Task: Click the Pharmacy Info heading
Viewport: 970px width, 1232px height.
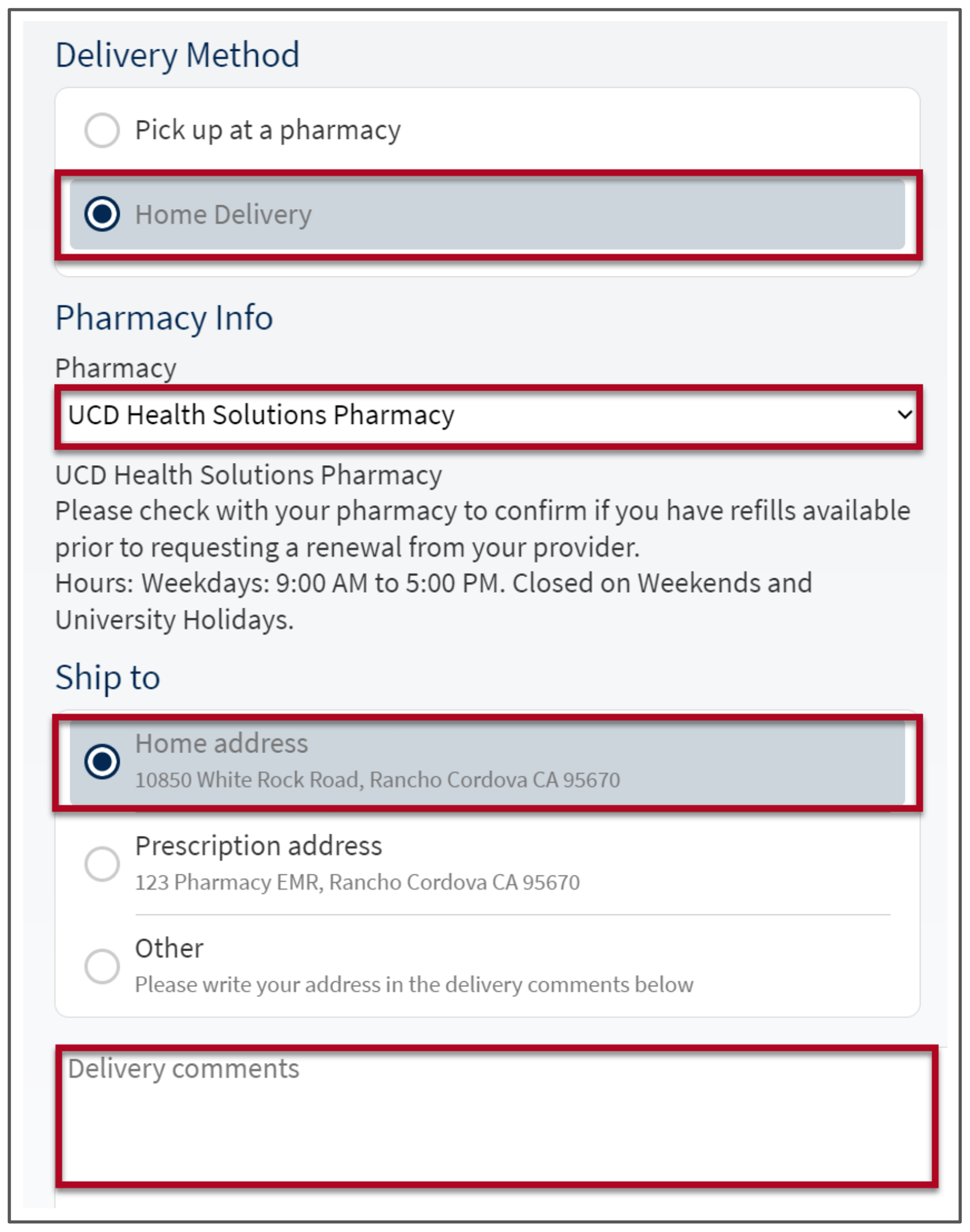Action: [164, 318]
